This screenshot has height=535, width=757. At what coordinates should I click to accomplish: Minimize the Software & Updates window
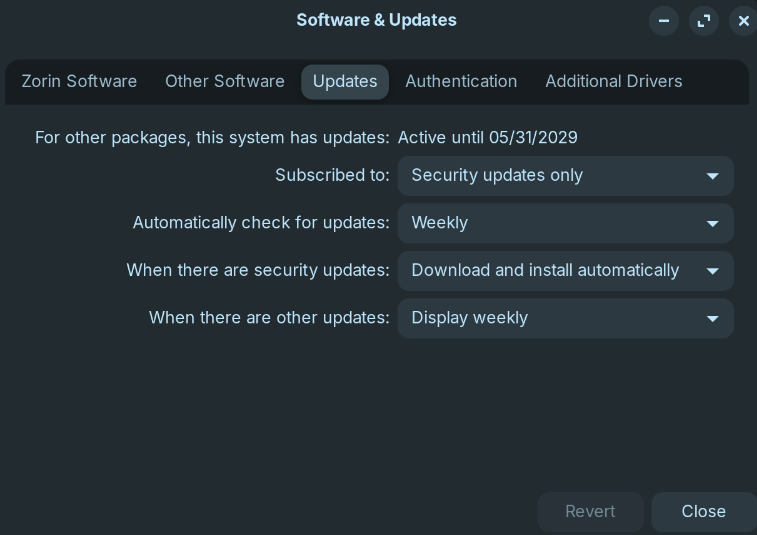(x=664, y=21)
